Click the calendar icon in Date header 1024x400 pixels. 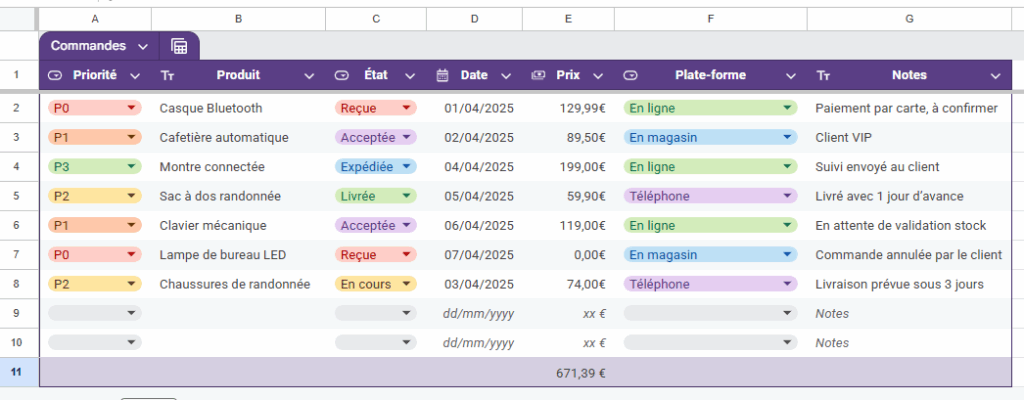coord(442,75)
